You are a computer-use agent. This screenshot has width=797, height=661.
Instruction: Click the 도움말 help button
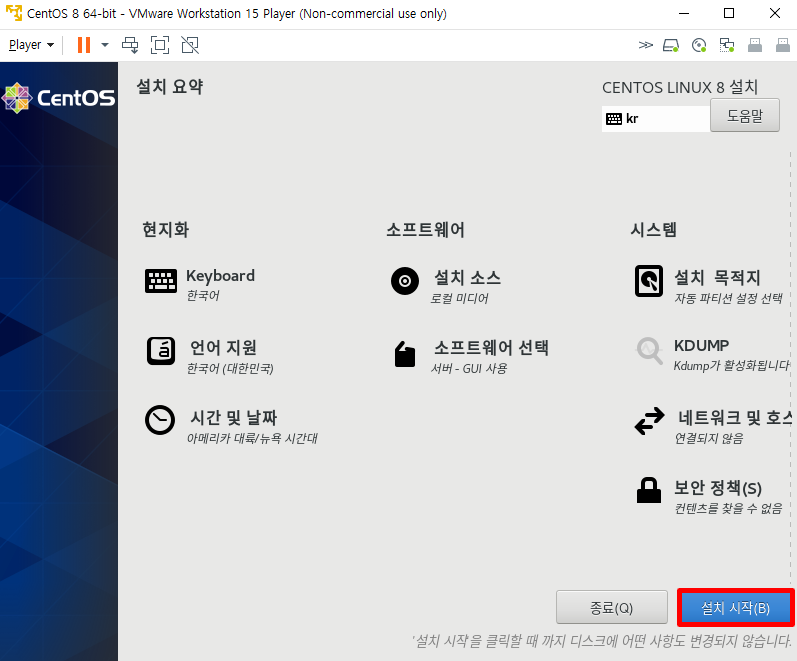[x=745, y=115]
